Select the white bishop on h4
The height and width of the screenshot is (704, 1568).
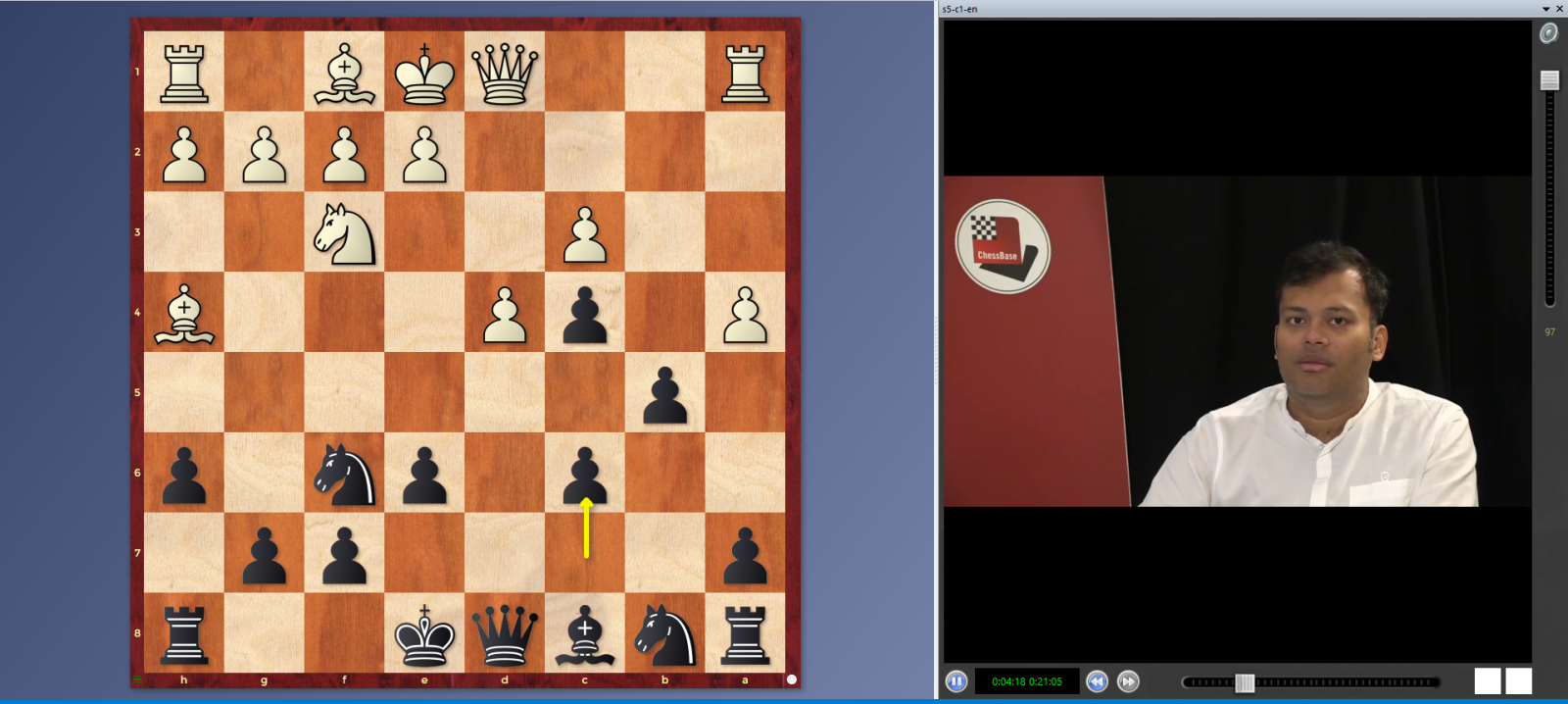pos(184,314)
